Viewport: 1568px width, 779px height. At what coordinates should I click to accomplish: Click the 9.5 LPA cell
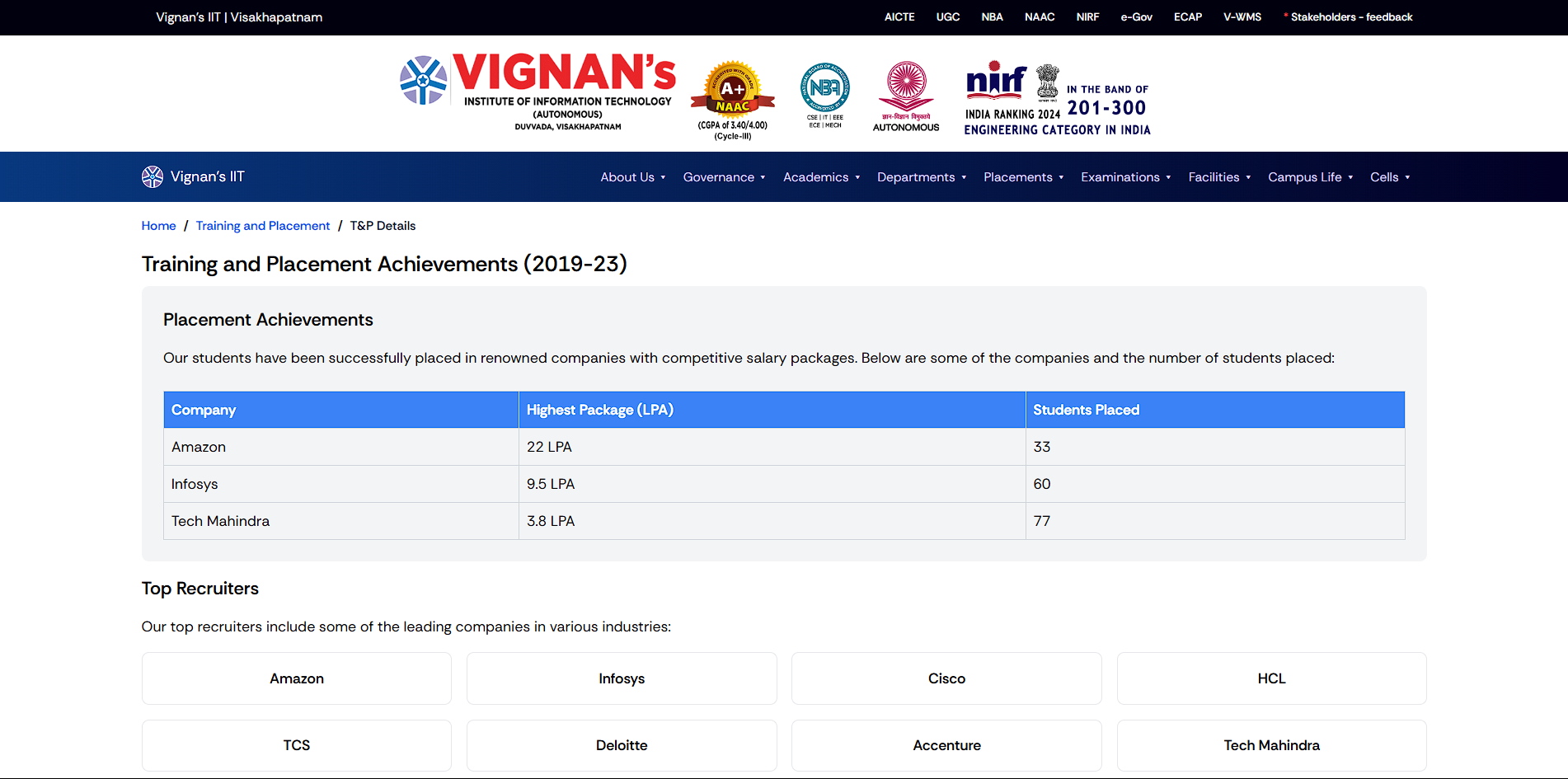772,484
